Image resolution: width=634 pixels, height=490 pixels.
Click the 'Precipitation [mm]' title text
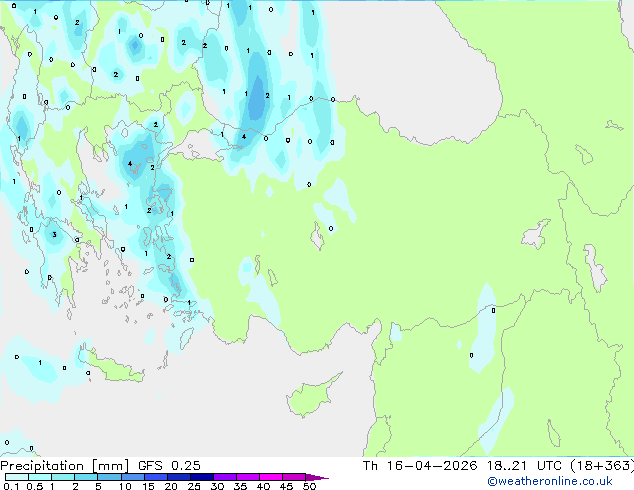pos(64,466)
